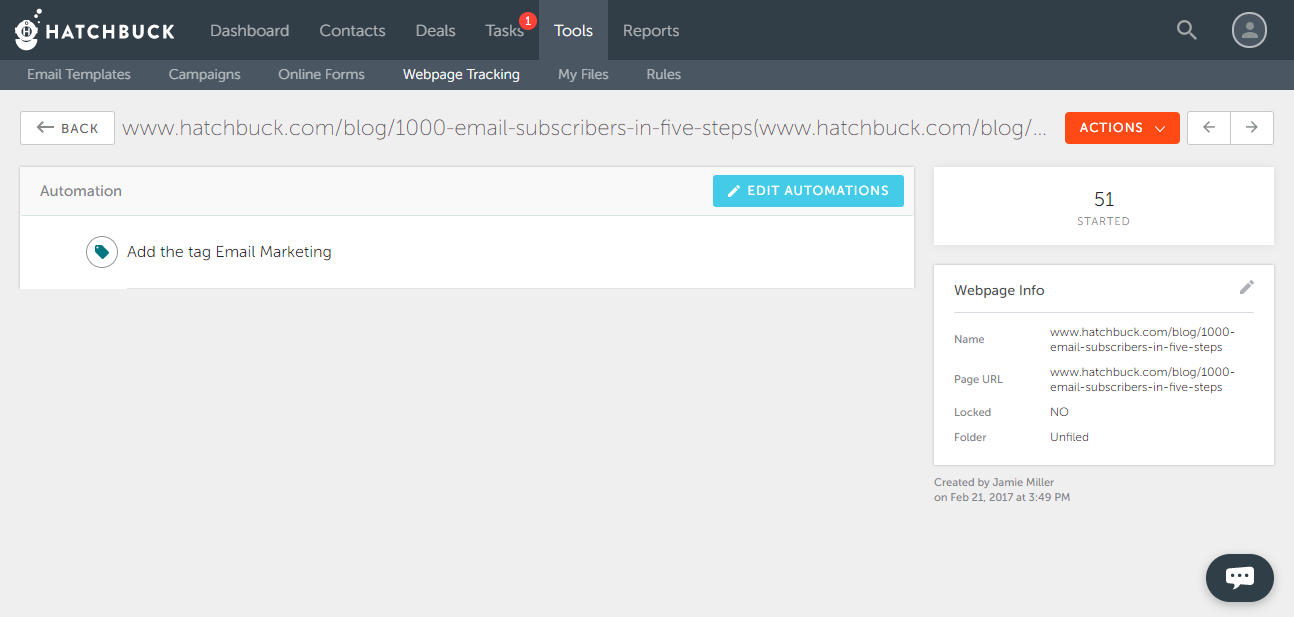
Task: Switch to Webpage Tracking tab
Action: (461, 74)
